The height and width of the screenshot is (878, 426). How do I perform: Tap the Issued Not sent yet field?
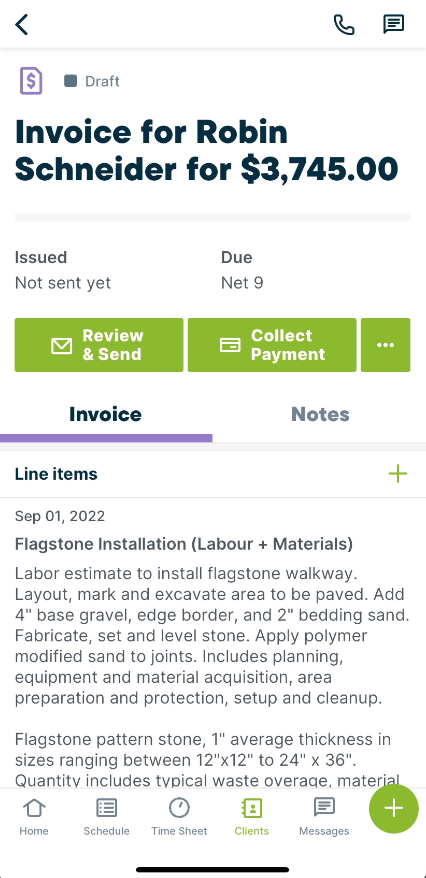coord(63,270)
